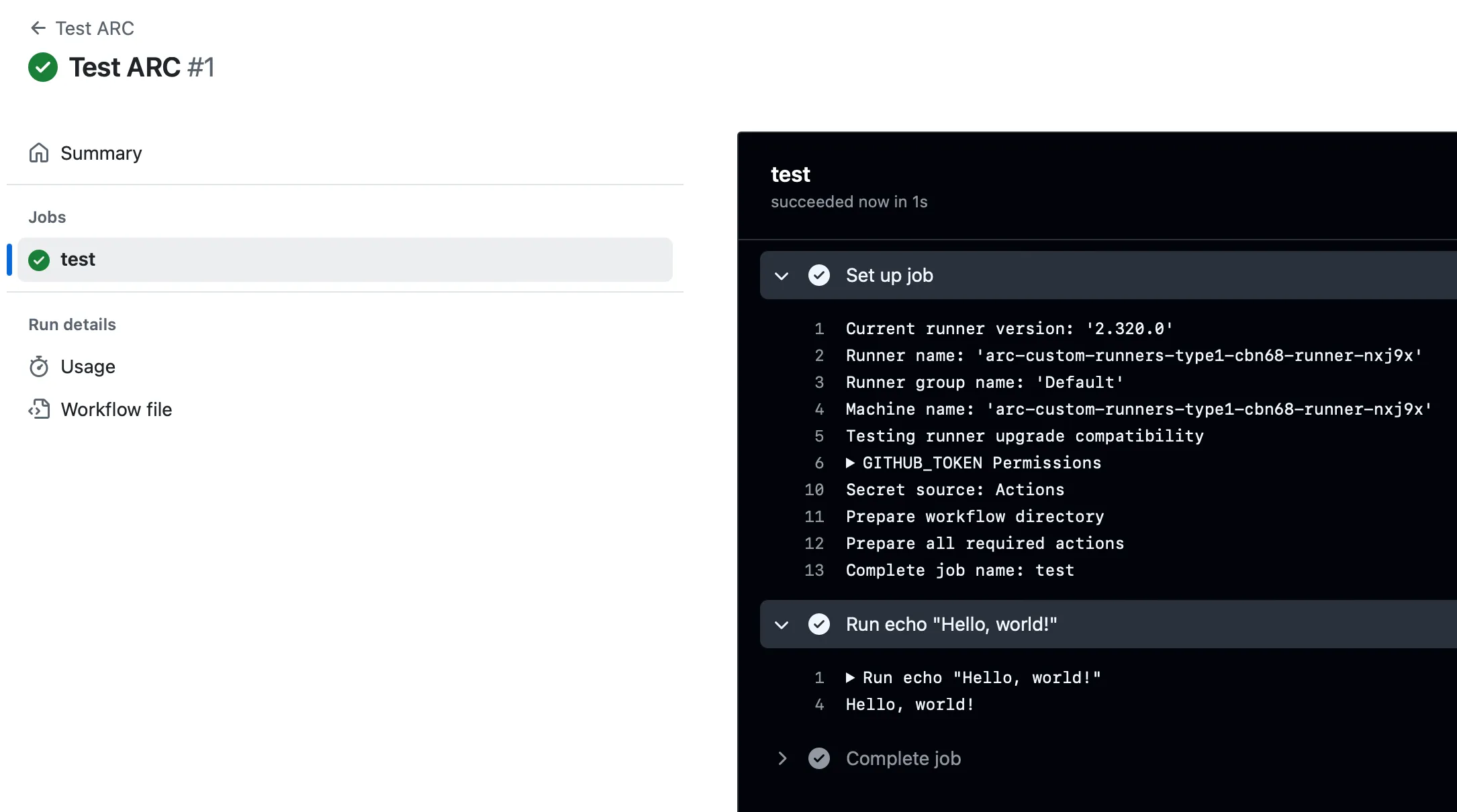
Task: Click the check icon beside Set up job
Action: pyautogui.click(x=819, y=275)
